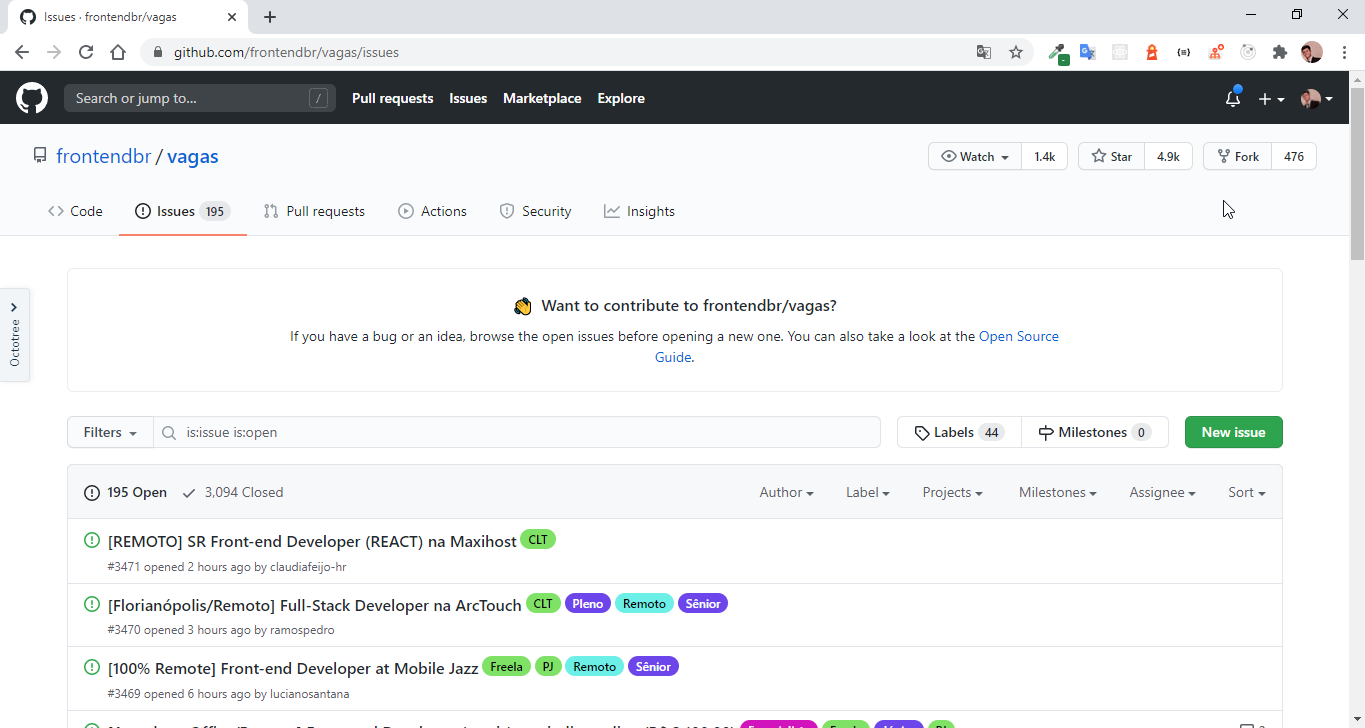Expand the Milestones filter dropdown
The width and height of the screenshot is (1365, 728).
(1058, 492)
